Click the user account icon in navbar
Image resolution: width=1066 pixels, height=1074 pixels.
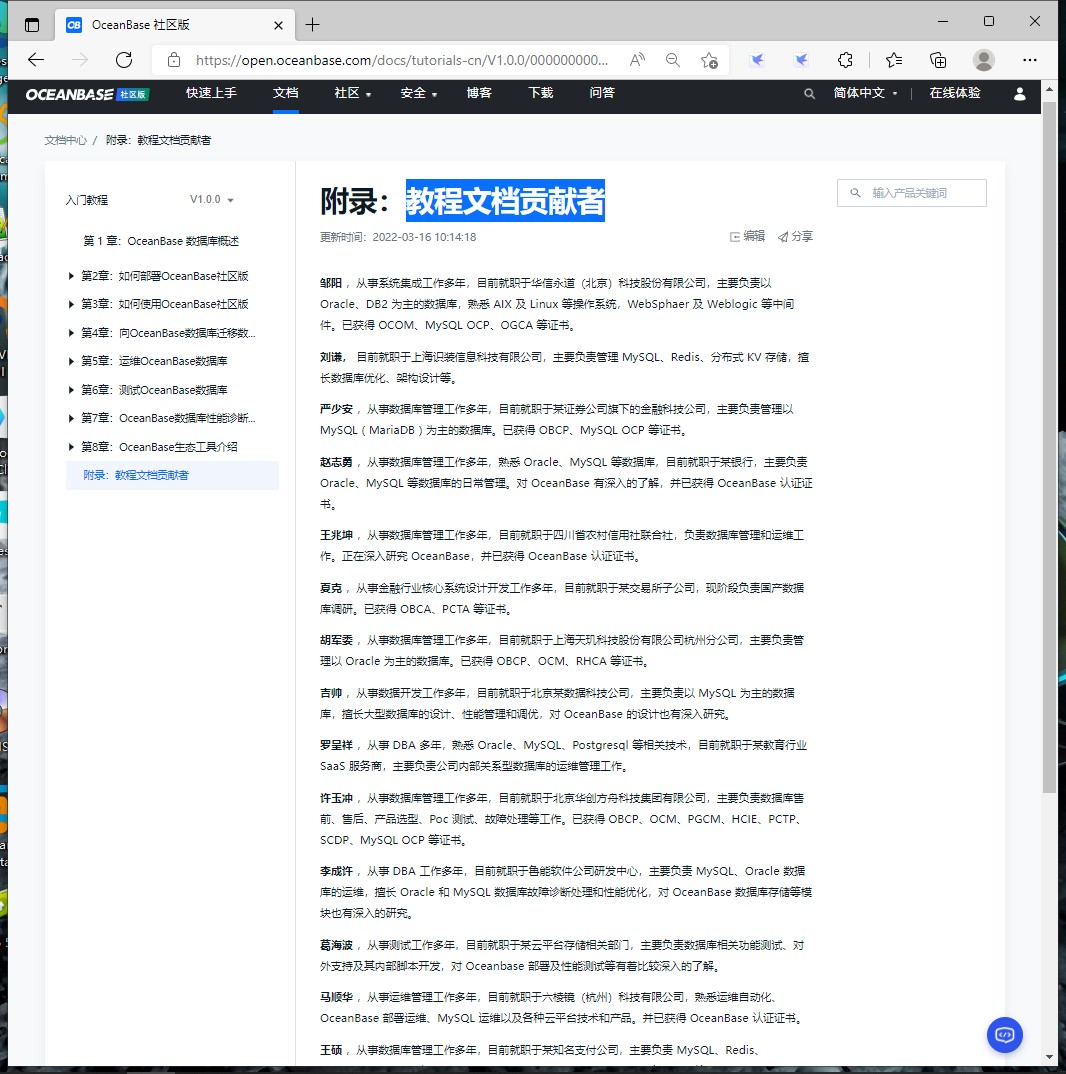tap(1019, 94)
